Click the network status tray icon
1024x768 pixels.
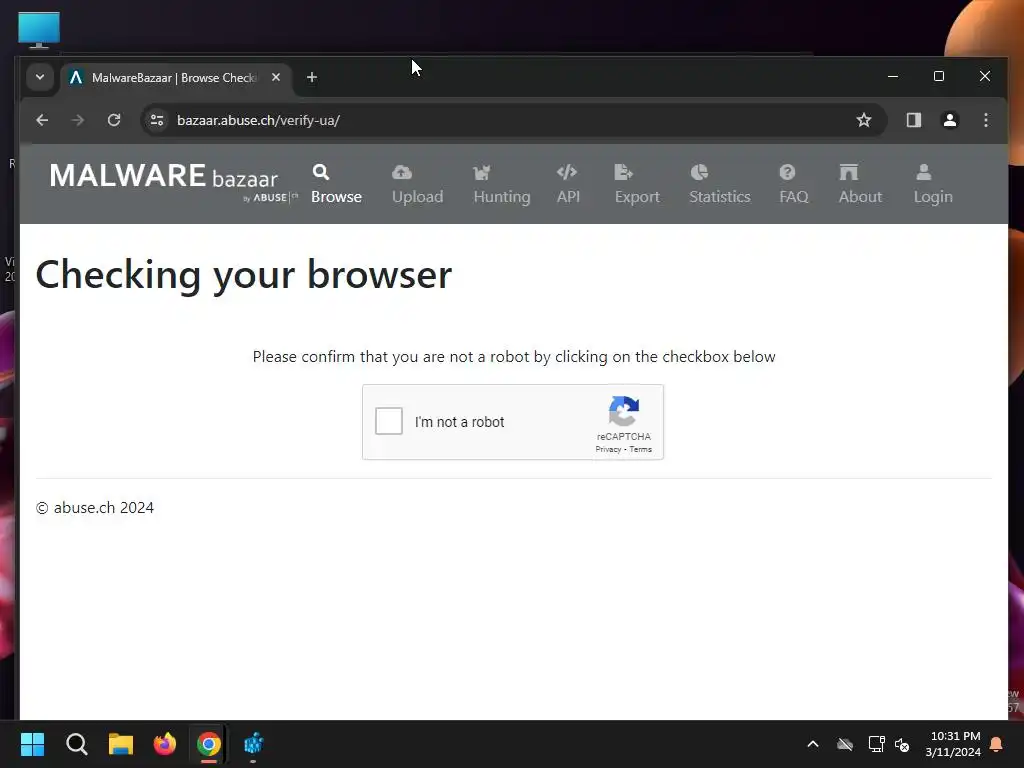click(876, 744)
